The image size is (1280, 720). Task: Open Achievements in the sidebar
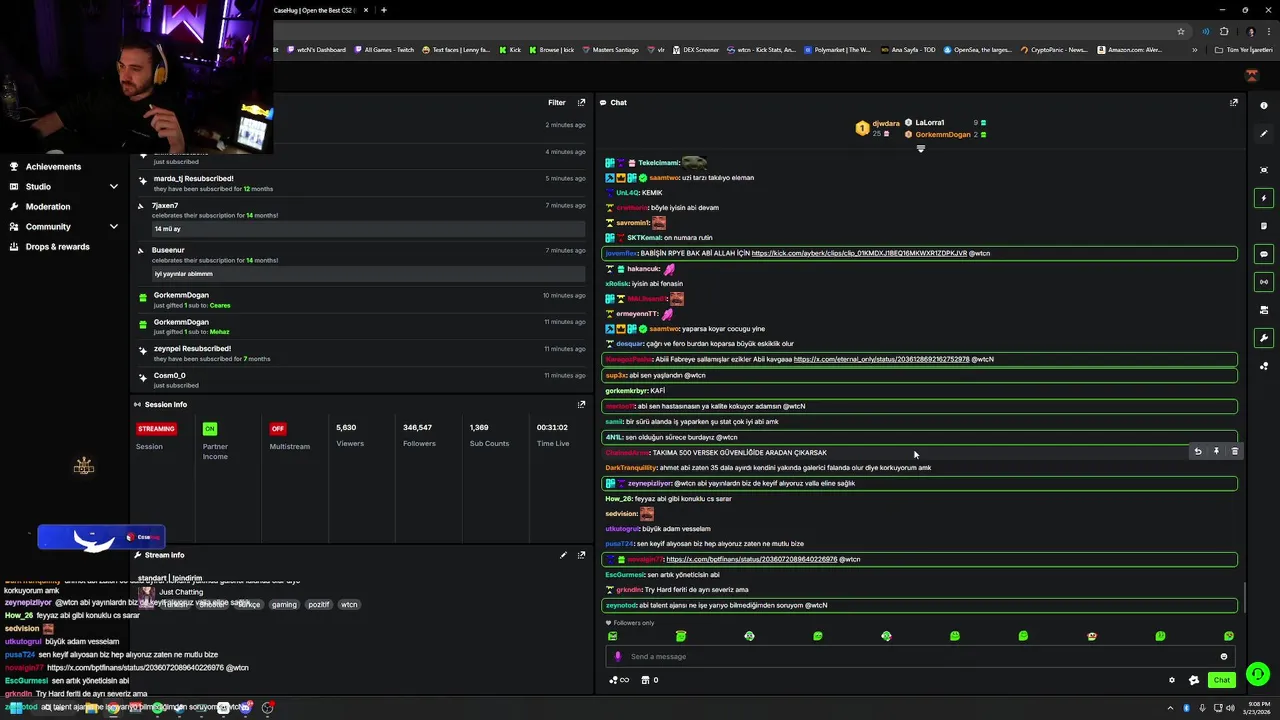click(53, 166)
